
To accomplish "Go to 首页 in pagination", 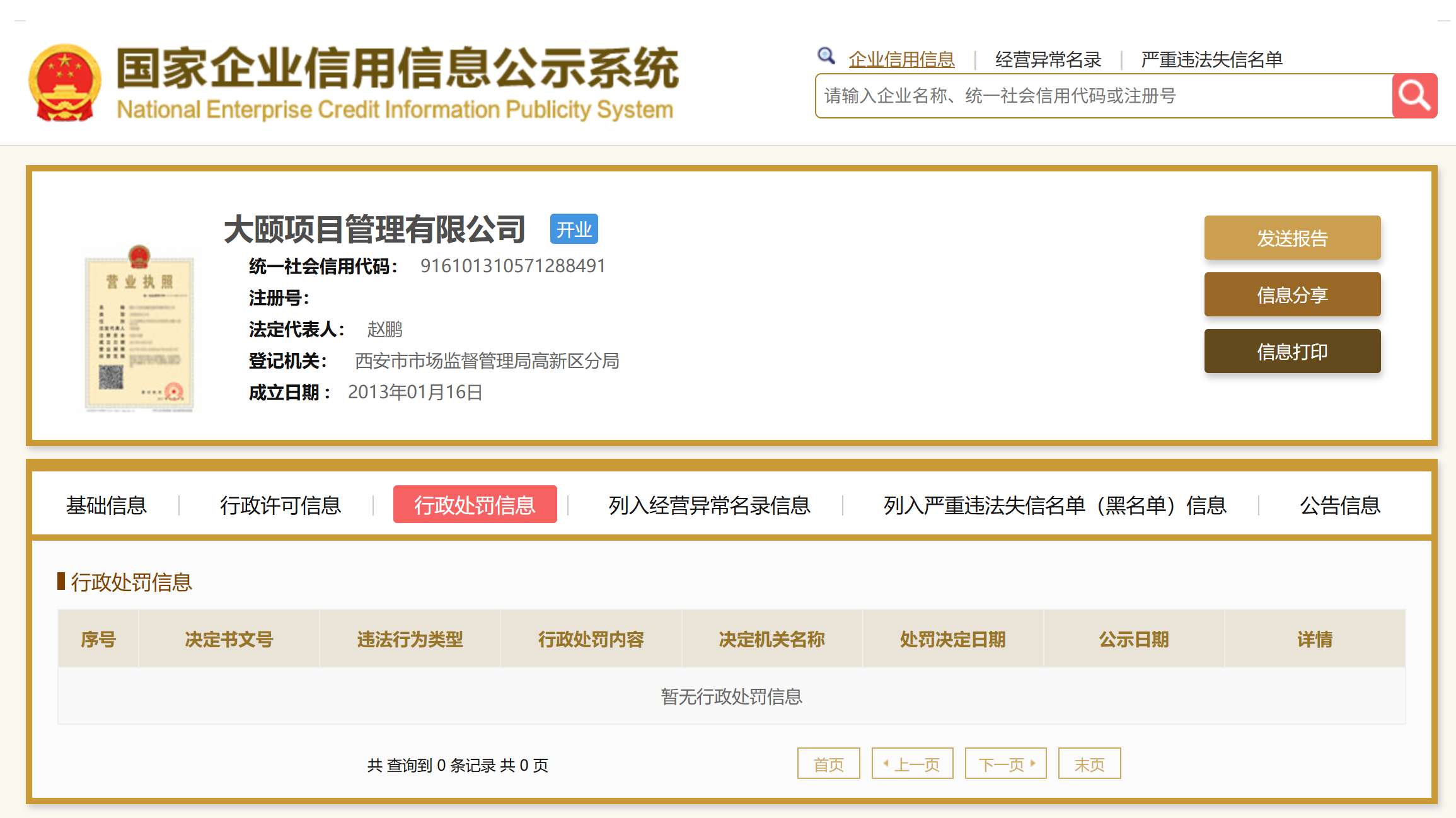I will [x=828, y=764].
